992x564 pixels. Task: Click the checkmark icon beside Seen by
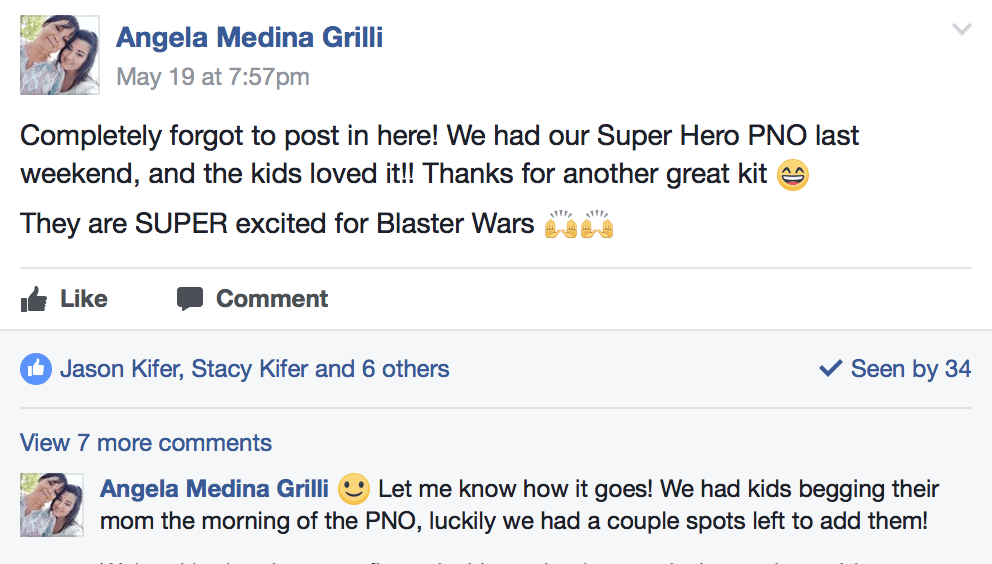(830, 369)
